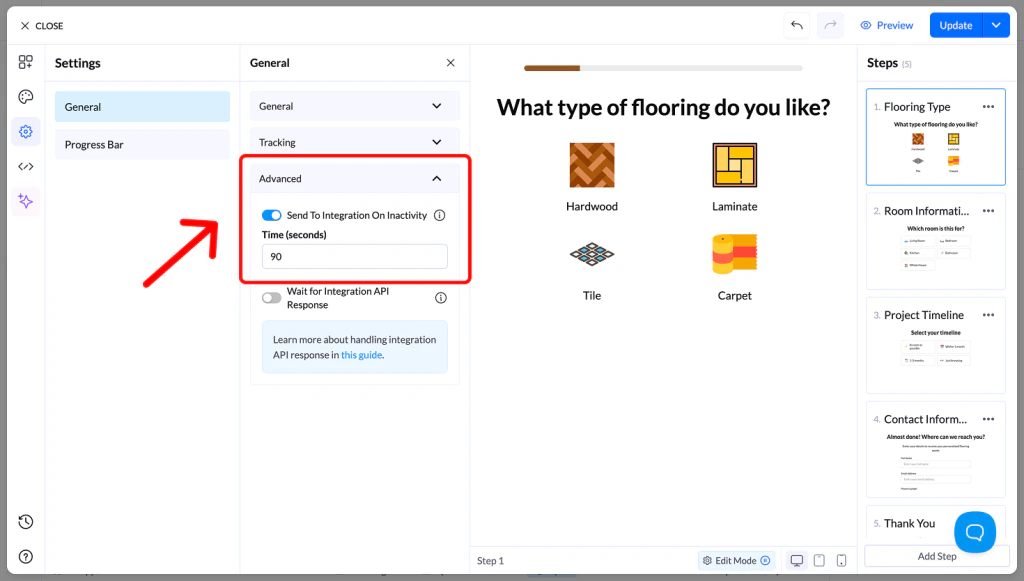The height and width of the screenshot is (581, 1024).
Task: Open options menu for Room Information step
Action: pos(988,211)
